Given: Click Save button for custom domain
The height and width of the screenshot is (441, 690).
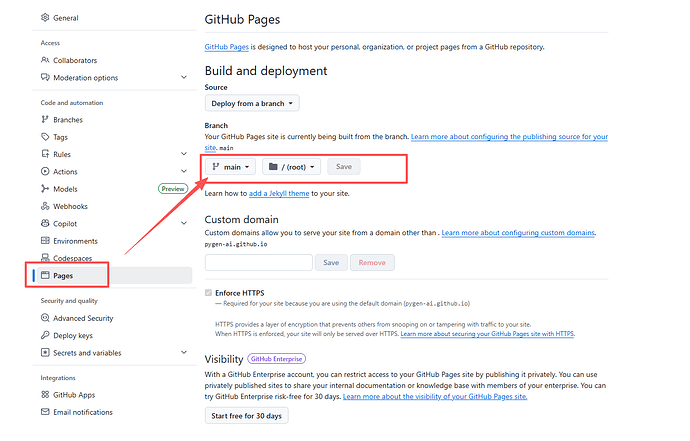Looking at the screenshot, I should pyautogui.click(x=331, y=263).
